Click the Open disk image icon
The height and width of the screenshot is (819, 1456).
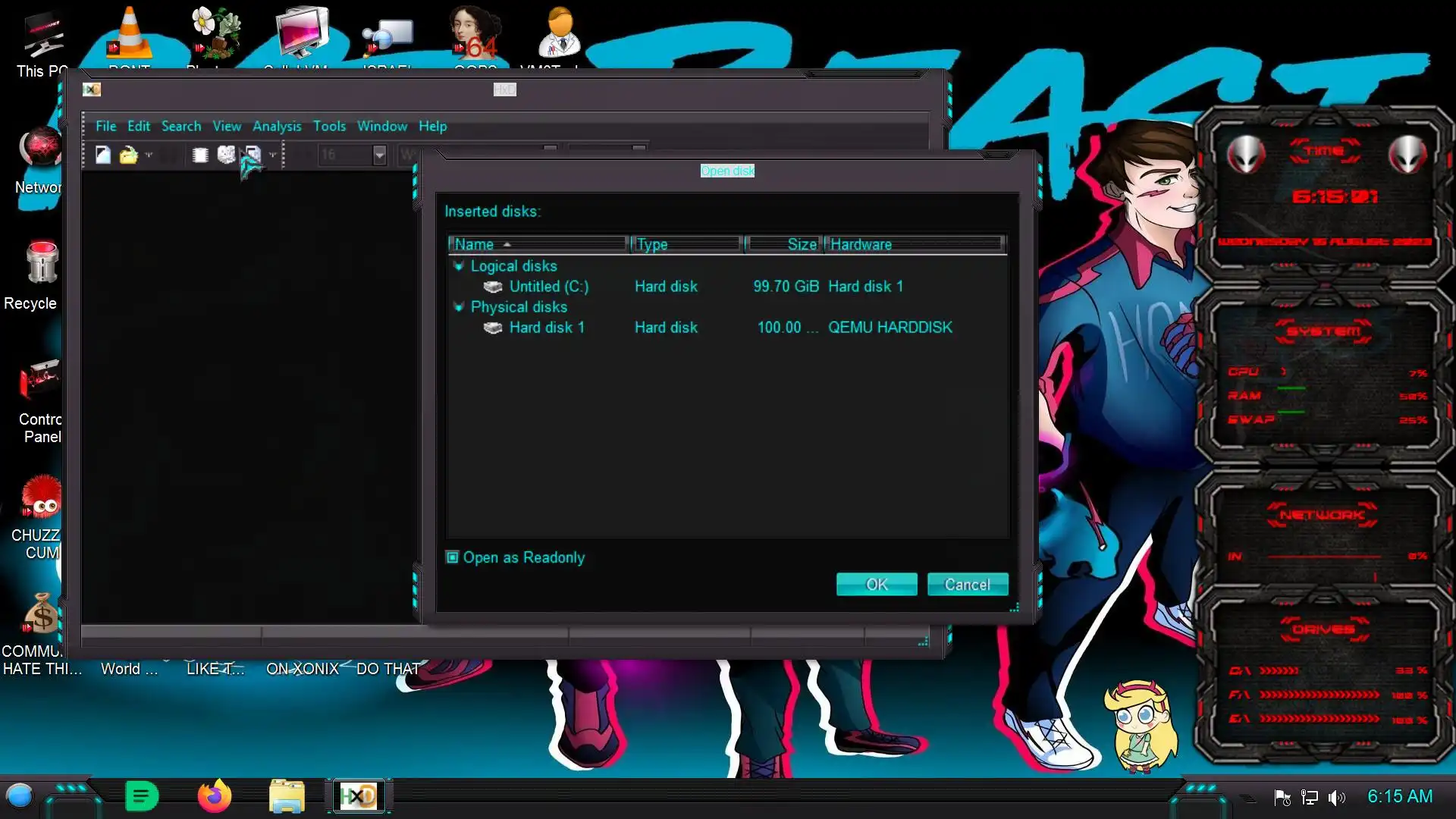253,155
